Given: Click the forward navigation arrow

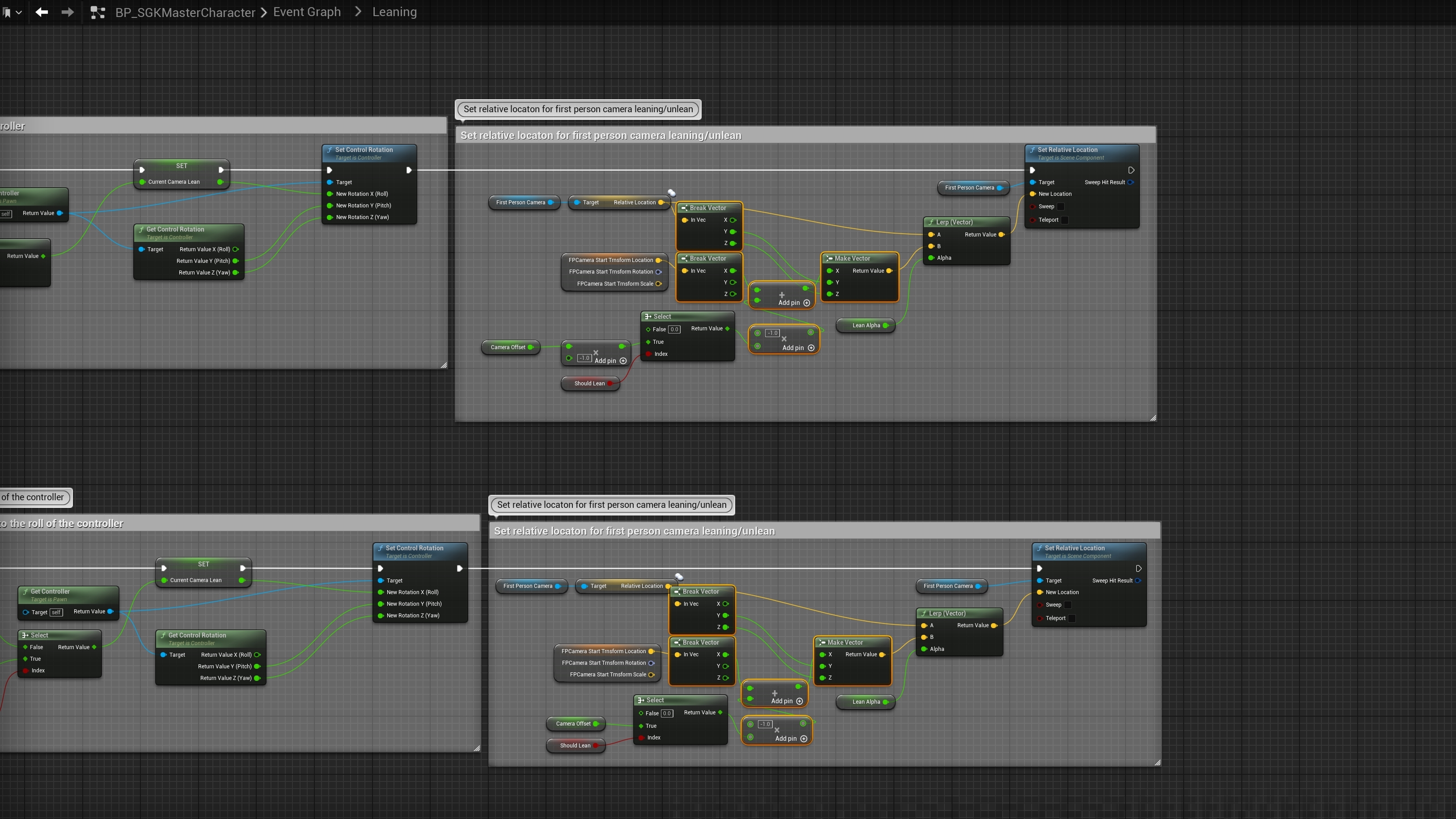Looking at the screenshot, I should (x=67, y=12).
